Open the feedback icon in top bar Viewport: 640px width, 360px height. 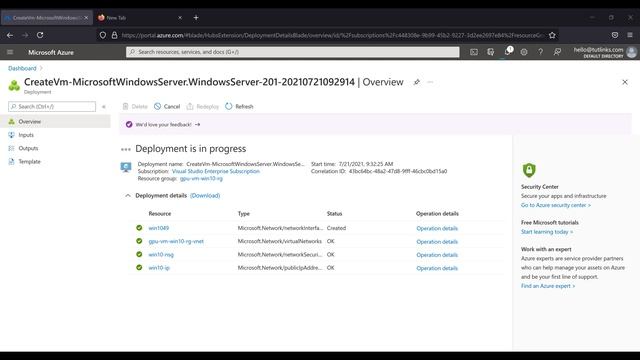point(557,52)
